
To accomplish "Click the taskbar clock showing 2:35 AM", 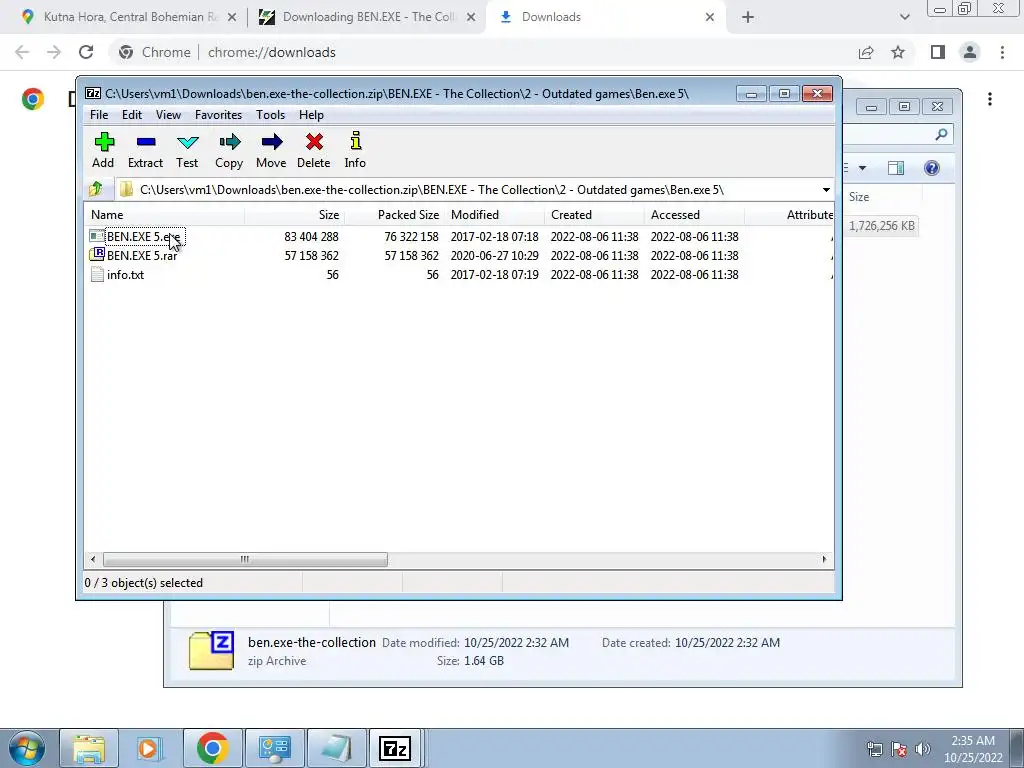I will (x=973, y=749).
